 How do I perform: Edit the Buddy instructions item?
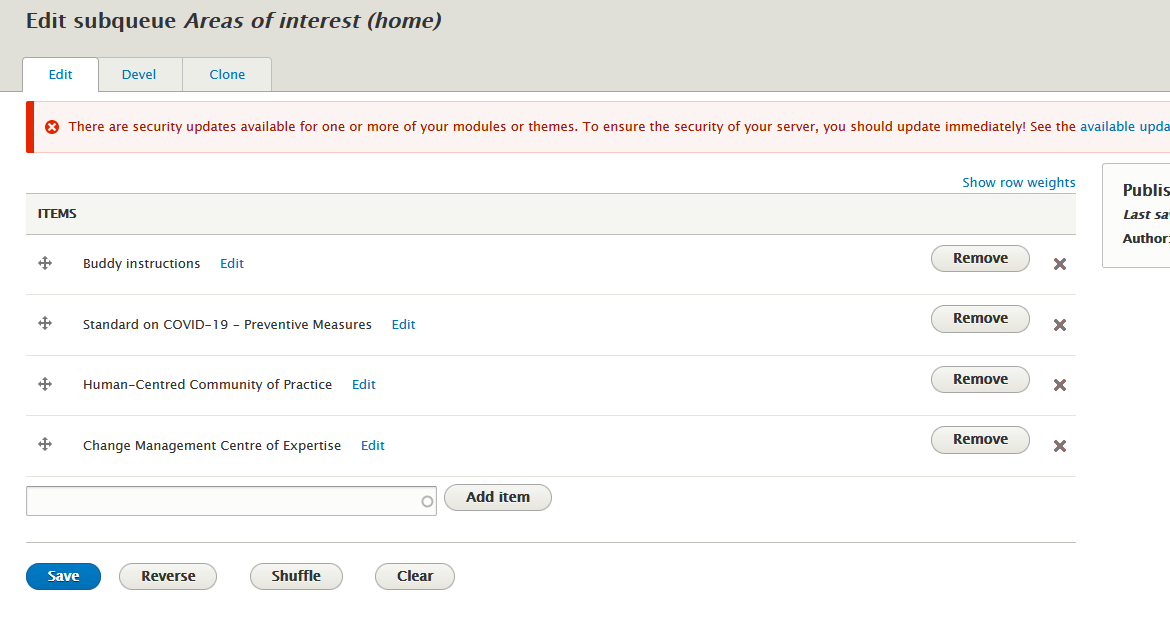click(231, 263)
